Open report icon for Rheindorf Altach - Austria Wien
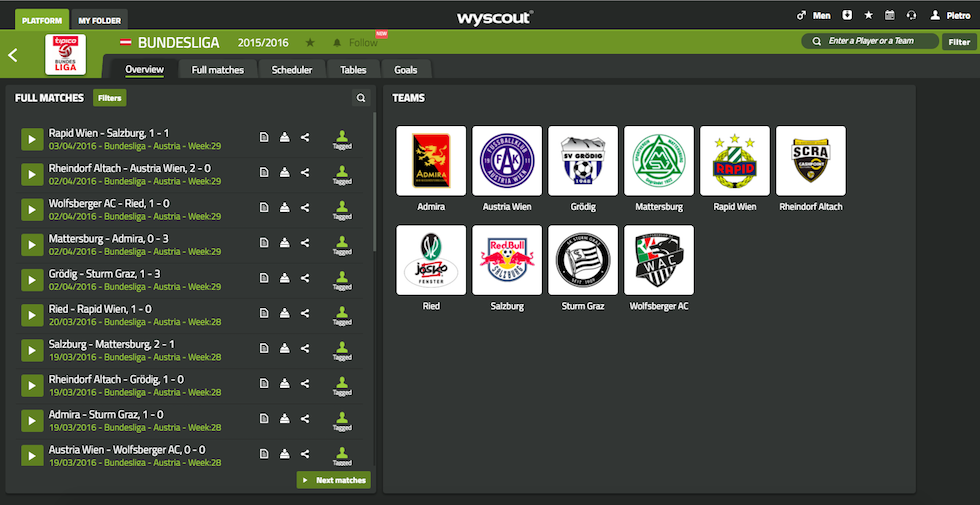This screenshot has height=505, width=980. (263, 173)
